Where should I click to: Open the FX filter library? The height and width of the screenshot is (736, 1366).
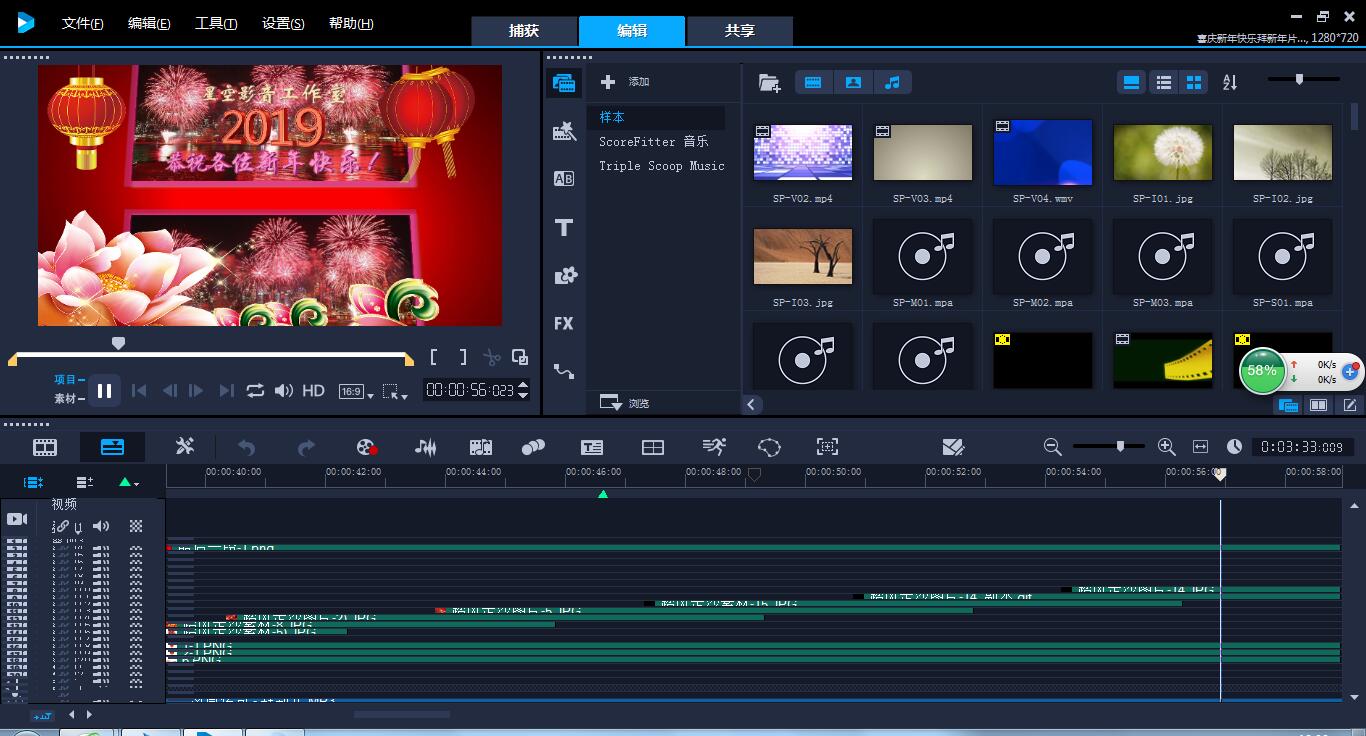pos(564,323)
